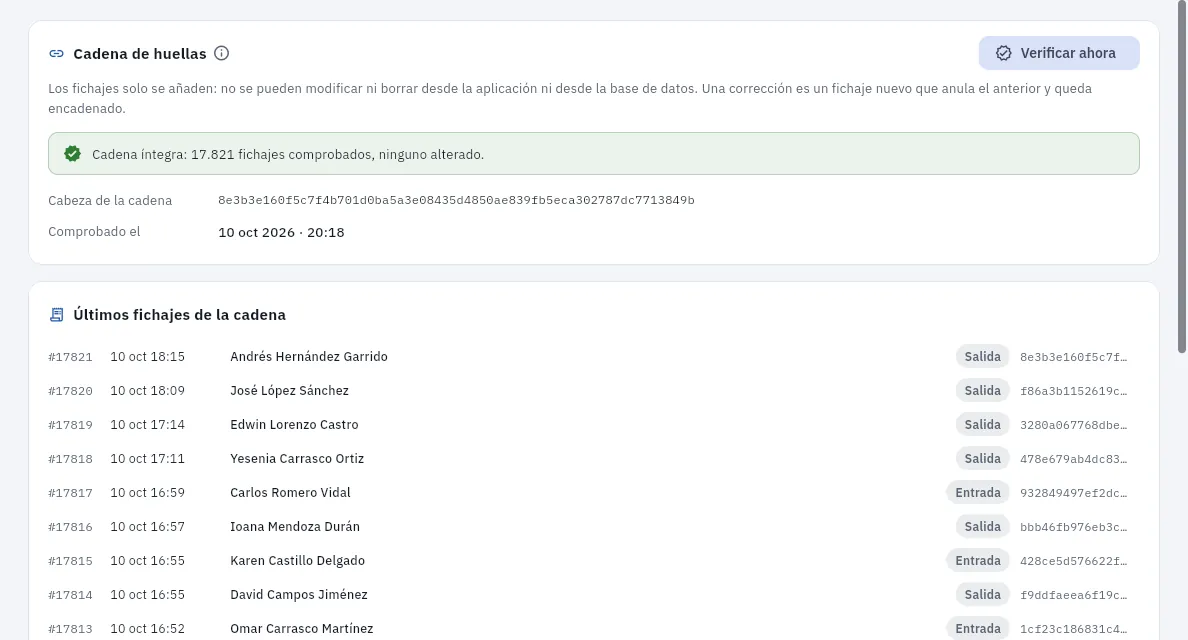Click the Salida badge for Yesenia Carrasco Ortiz
Image resolution: width=1188 pixels, height=640 pixels.
(982, 459)
